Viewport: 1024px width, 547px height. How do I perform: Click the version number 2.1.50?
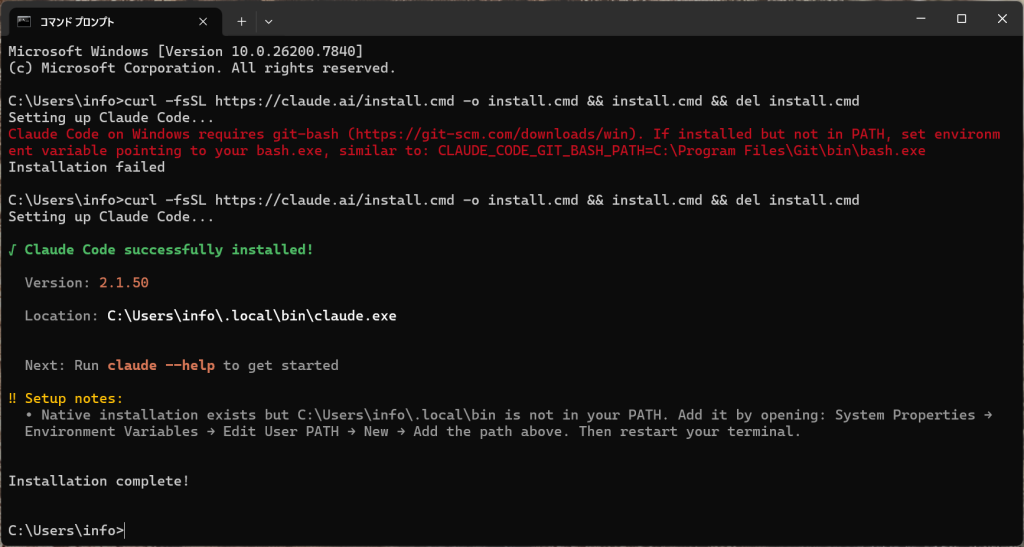click(x=123, y=283)
